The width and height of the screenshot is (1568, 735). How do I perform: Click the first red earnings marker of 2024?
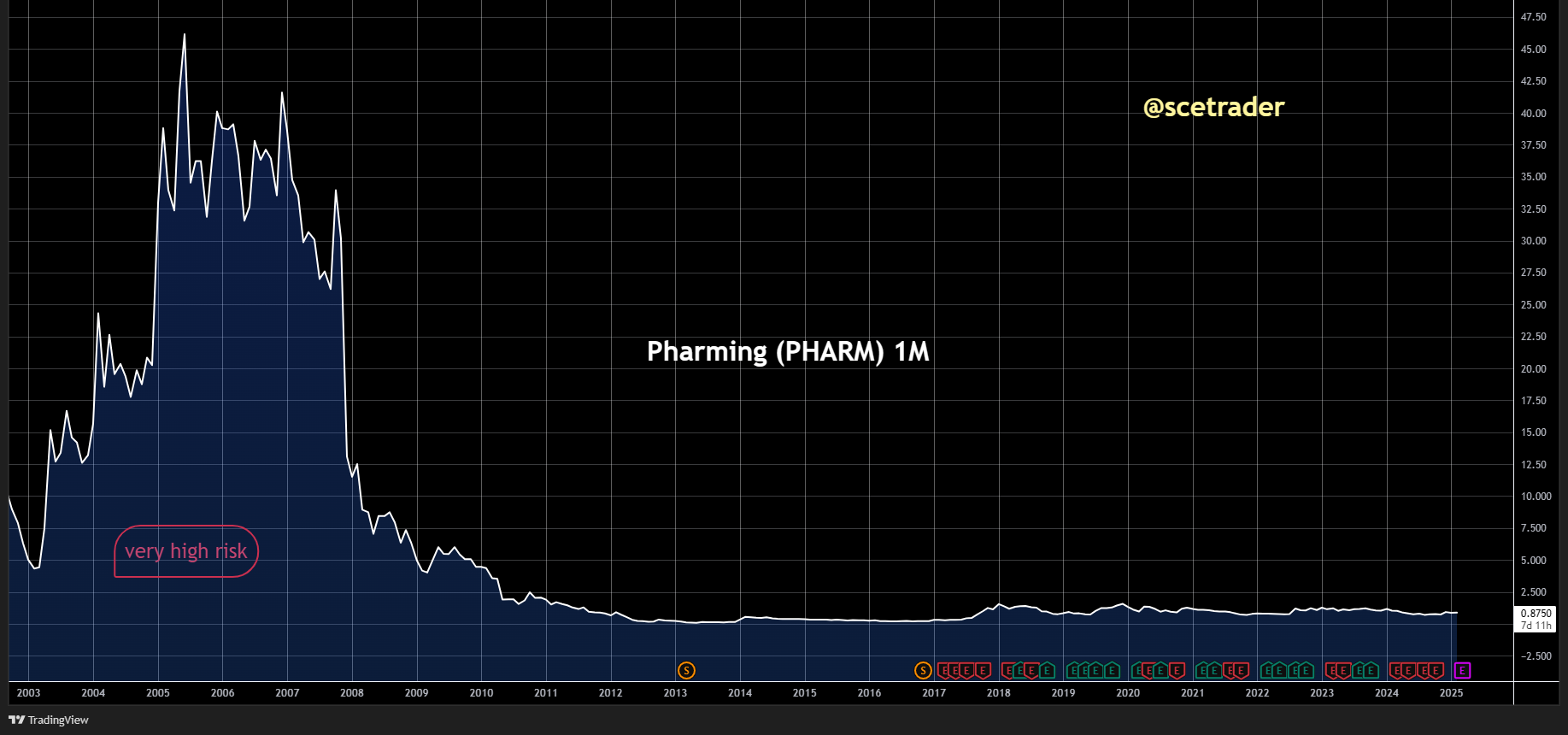pyautogui.click(x=1395, y=671)
